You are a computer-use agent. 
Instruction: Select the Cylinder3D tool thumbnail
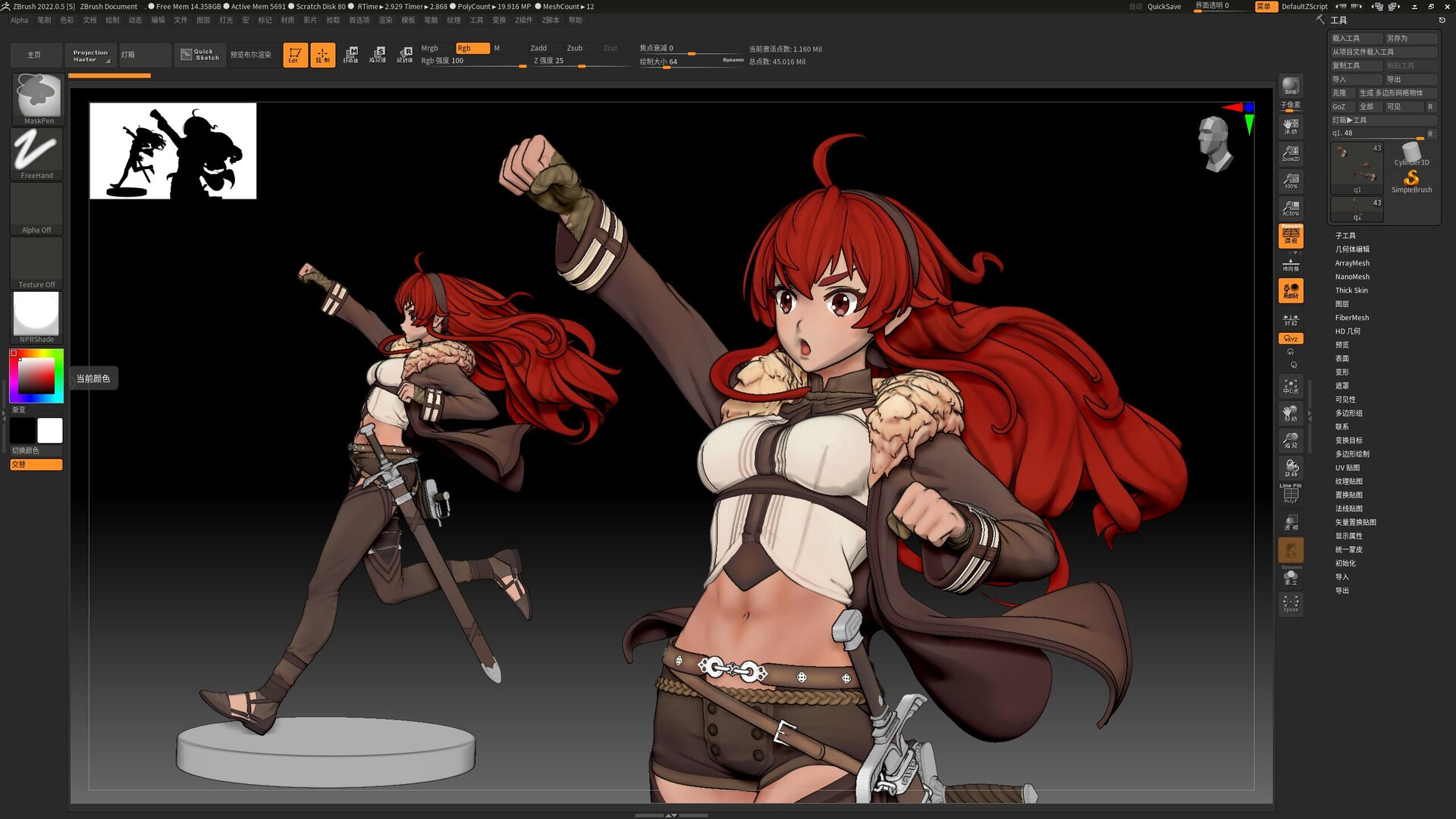(x=1411, y=155)
